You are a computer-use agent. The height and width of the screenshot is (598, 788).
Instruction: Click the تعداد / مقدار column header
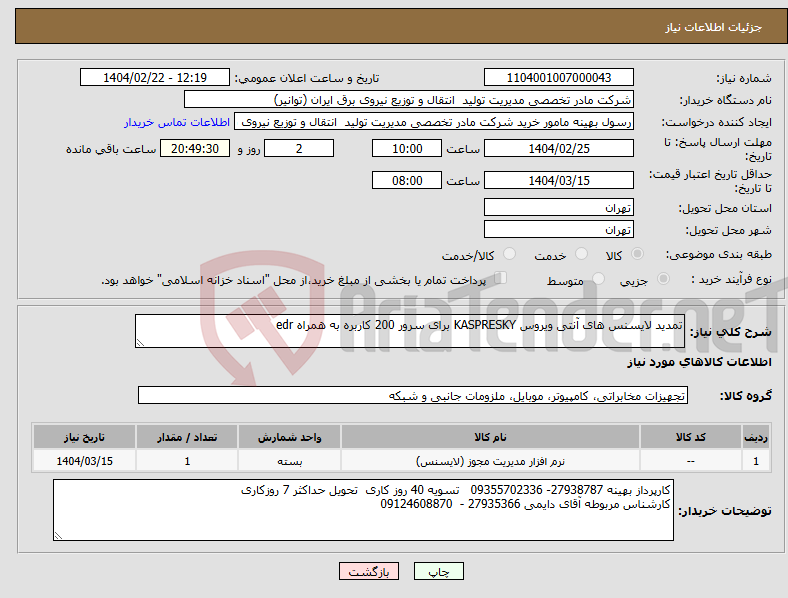coord(187,437)
